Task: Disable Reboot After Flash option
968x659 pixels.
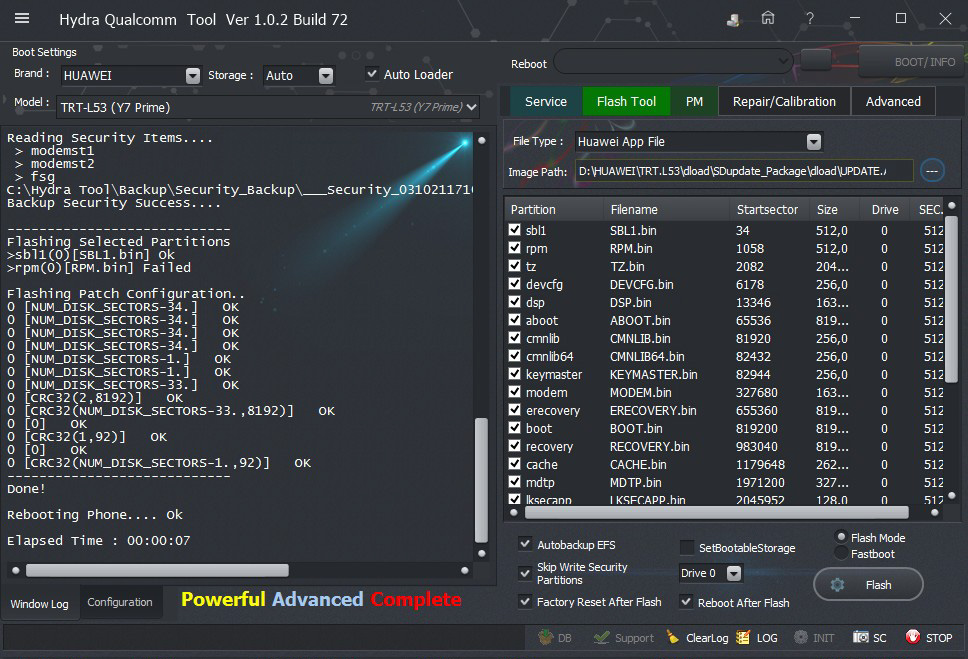Action: [x=686, y=602]
